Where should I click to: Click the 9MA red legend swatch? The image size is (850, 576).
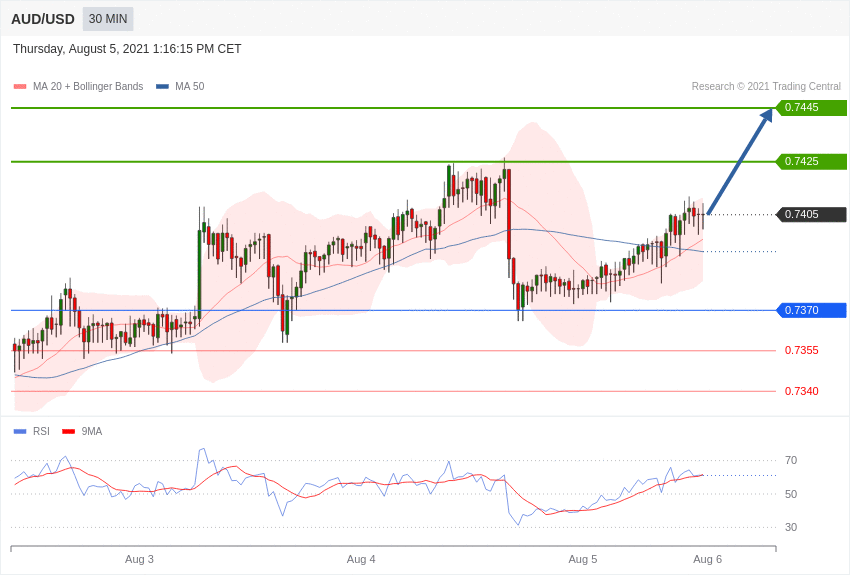68,432
